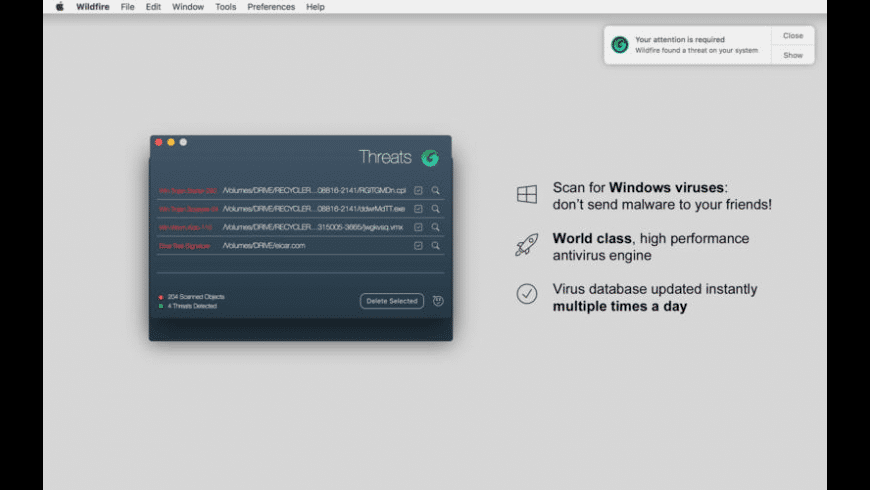Open the Tools menu
The image size is (870, 490).
point(226,7)
